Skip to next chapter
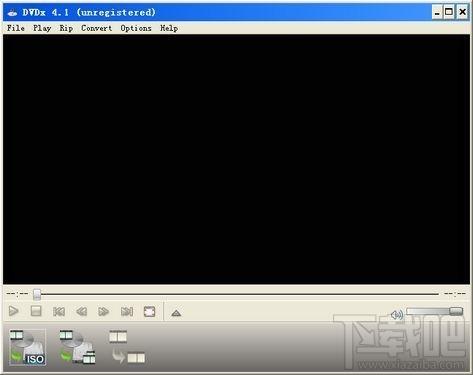The image size is (473, 375). (x=127, y=312)
